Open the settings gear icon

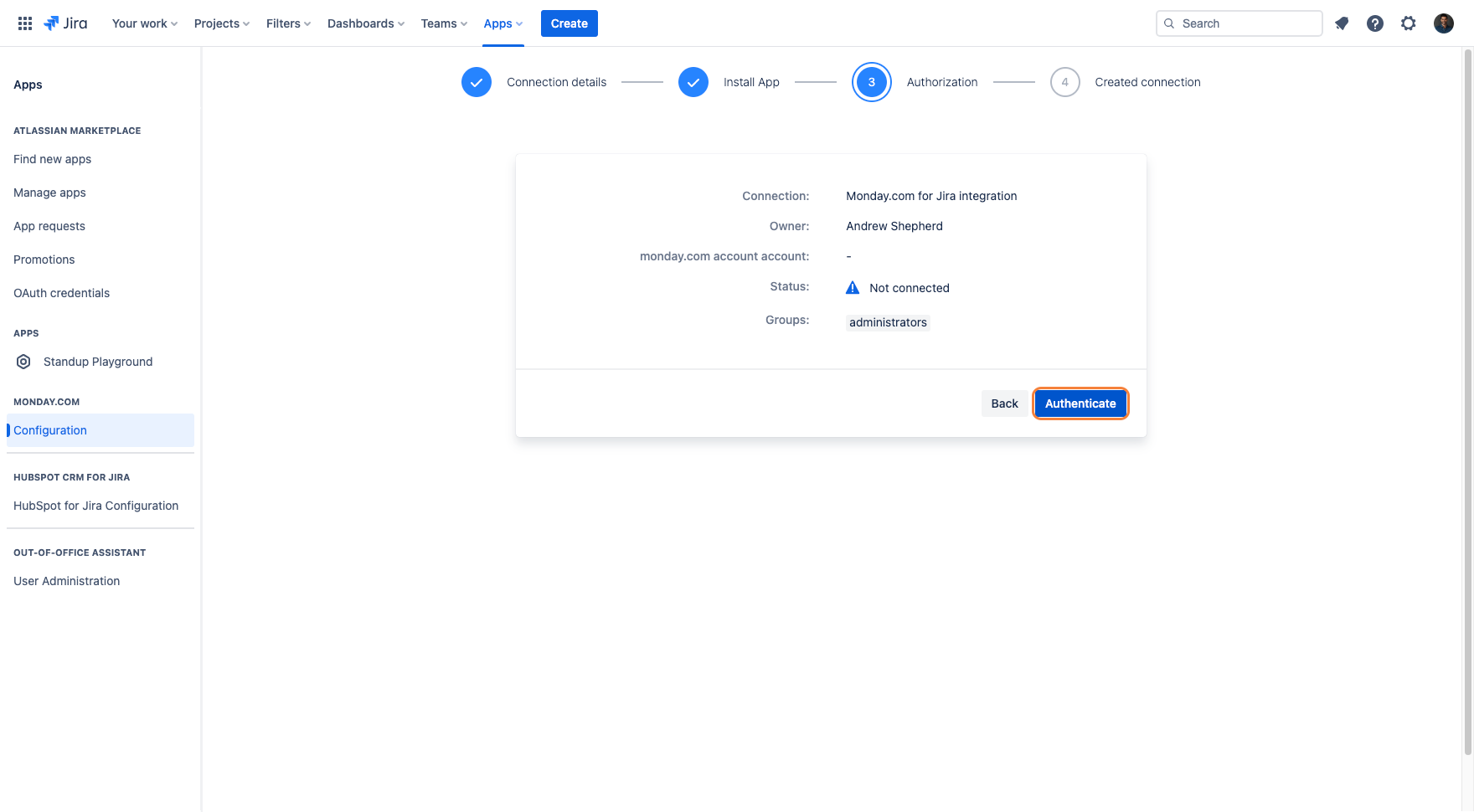click(1409, 23)
